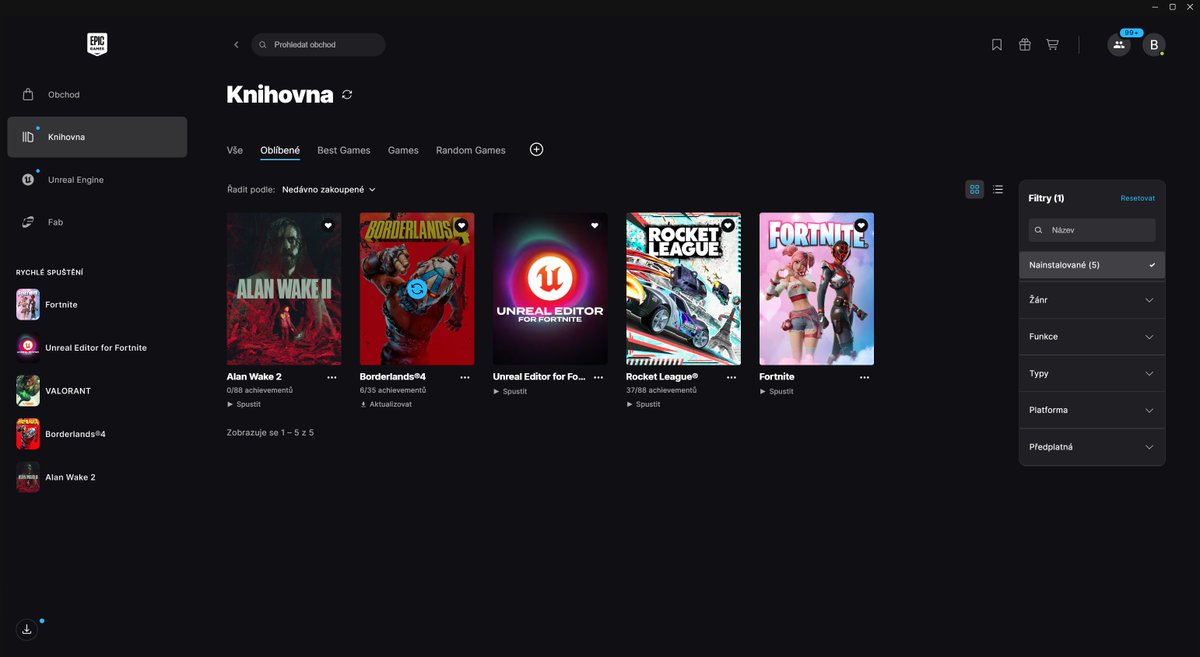Image resolution: width=1200 pixels, height=657 pixels.
Task: Unfavorite Fortnite heart
Action: click(x=860, y=225)
